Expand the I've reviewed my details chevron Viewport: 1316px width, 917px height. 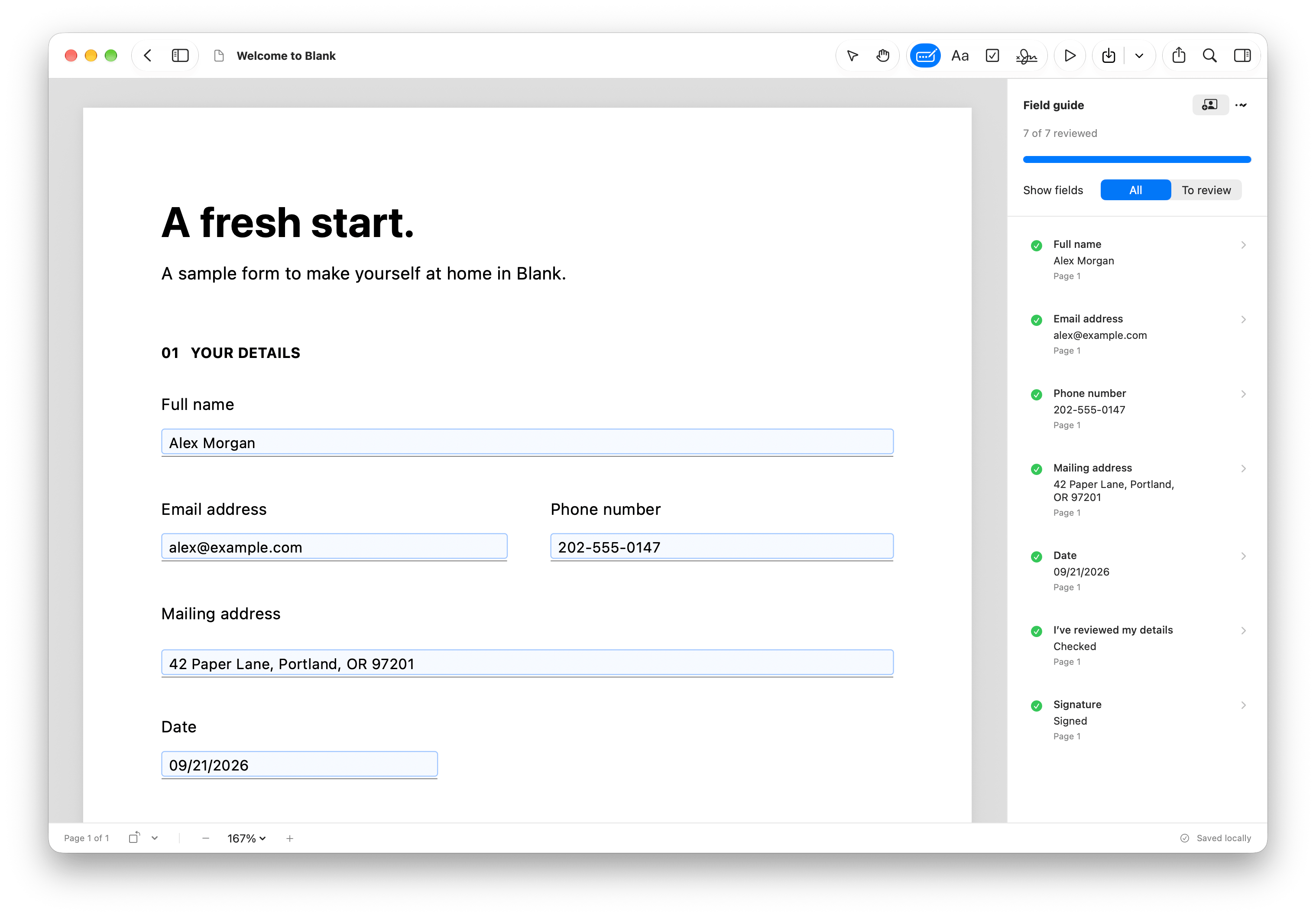tap(1243, 630)
